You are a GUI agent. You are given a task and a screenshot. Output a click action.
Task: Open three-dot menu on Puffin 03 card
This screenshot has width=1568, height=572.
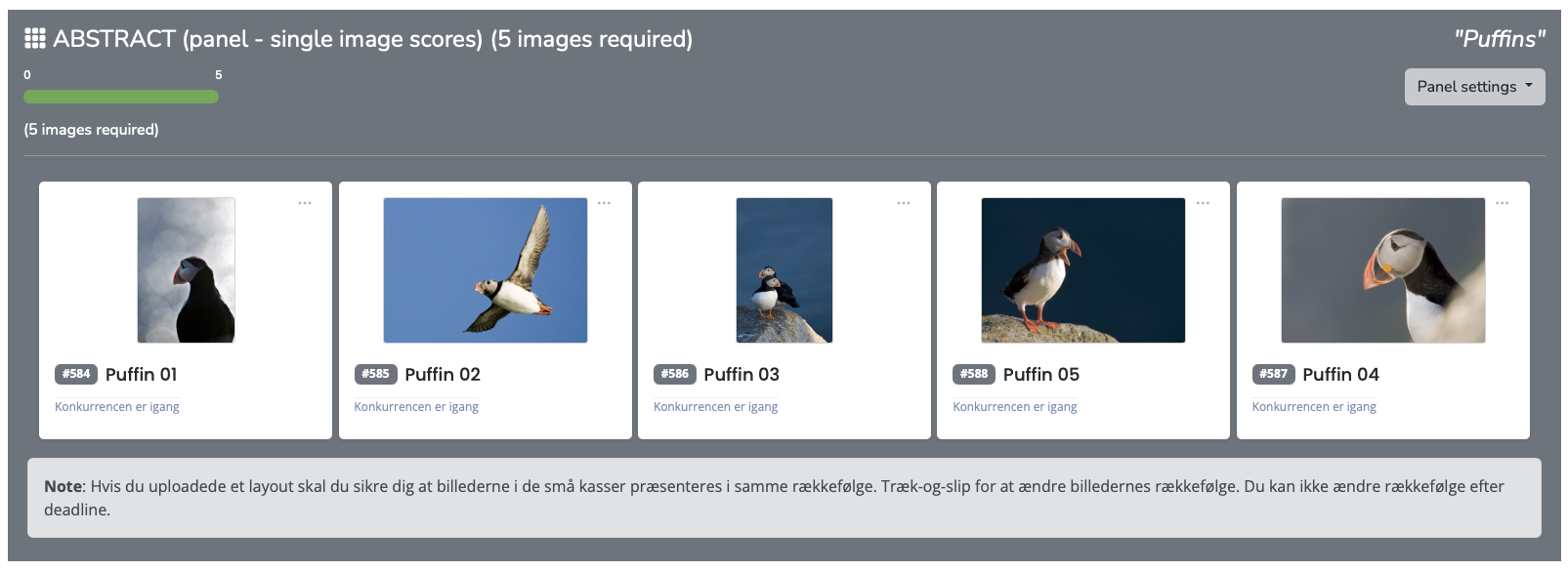pos(904,203)
